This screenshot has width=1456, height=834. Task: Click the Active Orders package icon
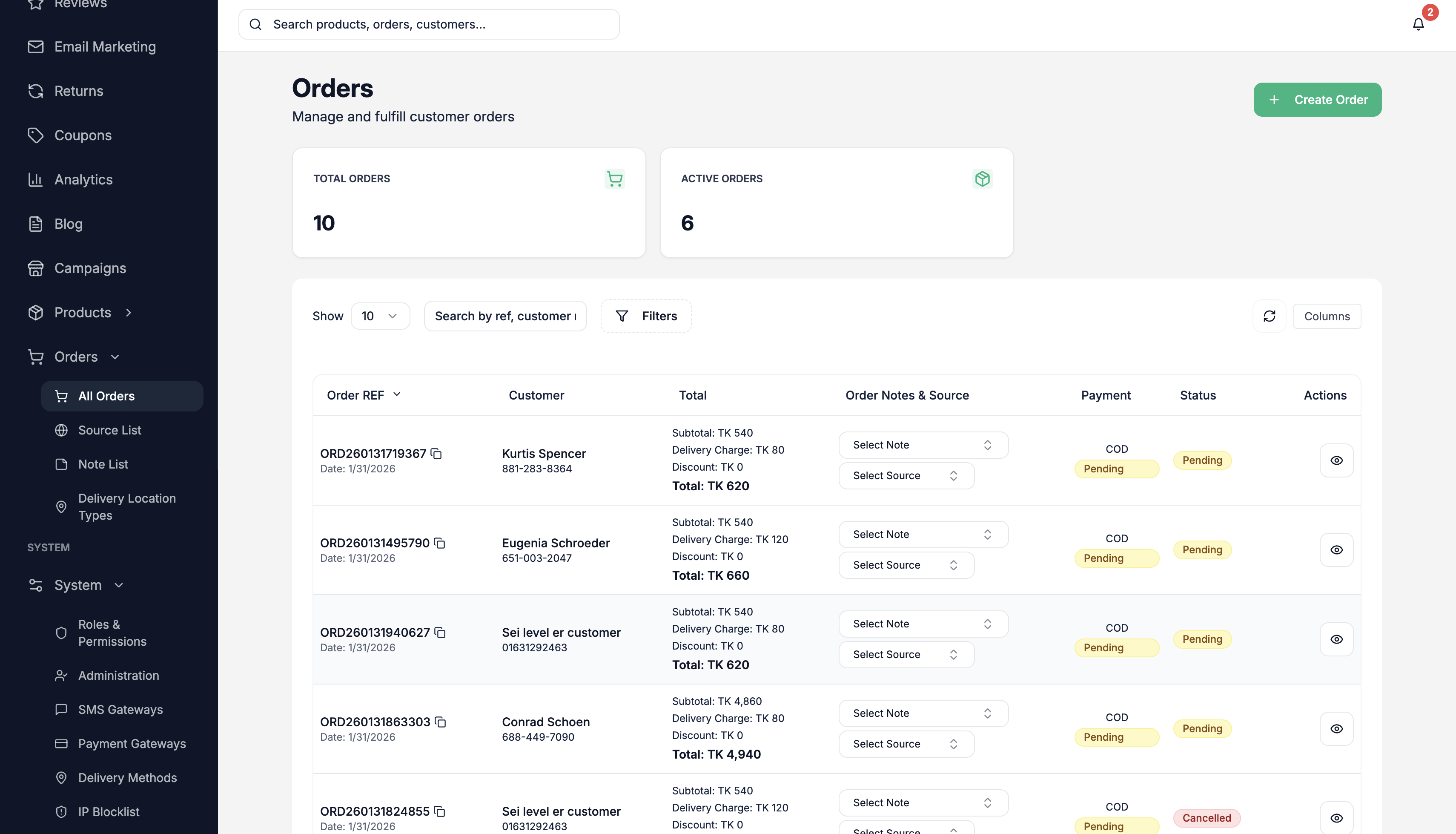(x=982, y=179)
